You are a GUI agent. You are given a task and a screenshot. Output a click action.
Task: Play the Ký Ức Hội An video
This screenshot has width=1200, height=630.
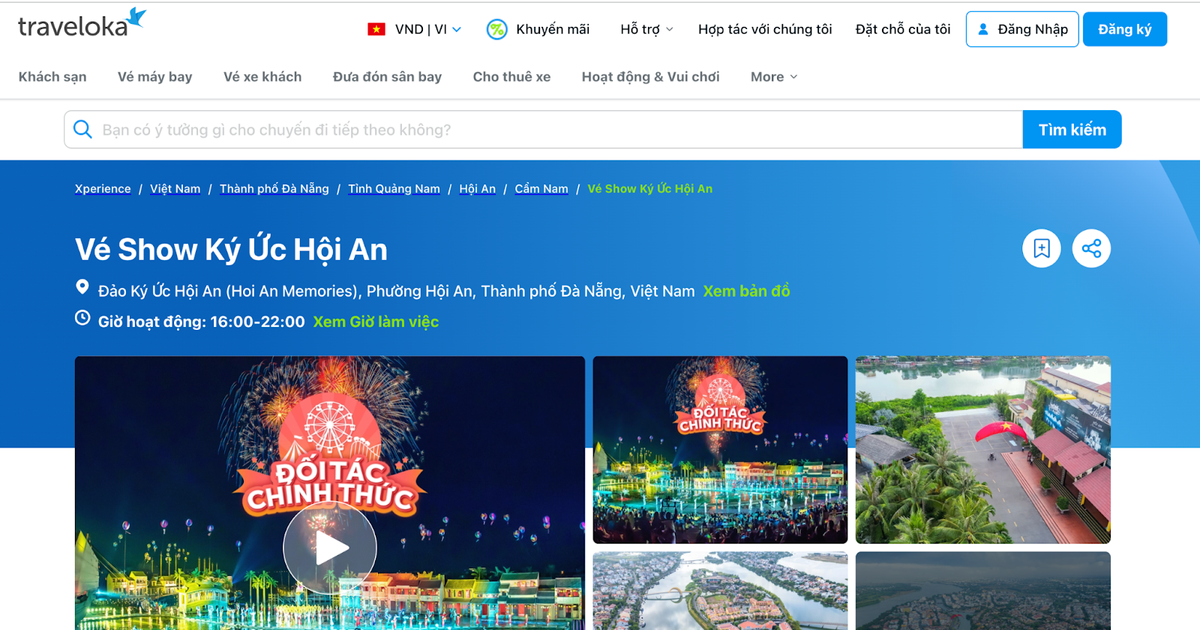[x=330, y=547]
